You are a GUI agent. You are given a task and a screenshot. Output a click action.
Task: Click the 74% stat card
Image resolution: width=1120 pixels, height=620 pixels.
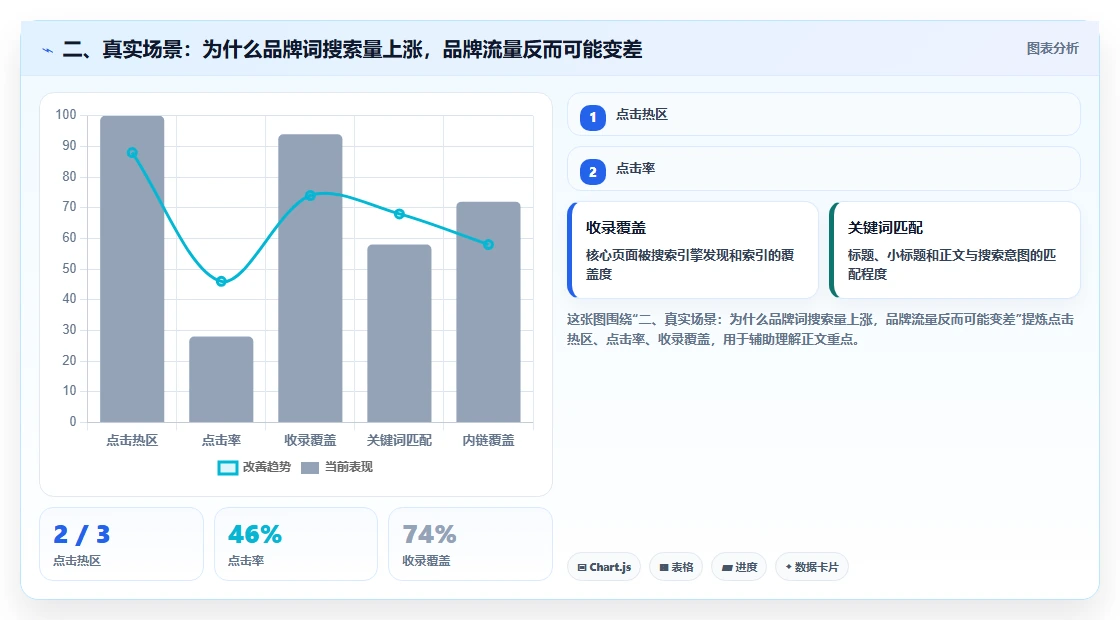(471, 544)
